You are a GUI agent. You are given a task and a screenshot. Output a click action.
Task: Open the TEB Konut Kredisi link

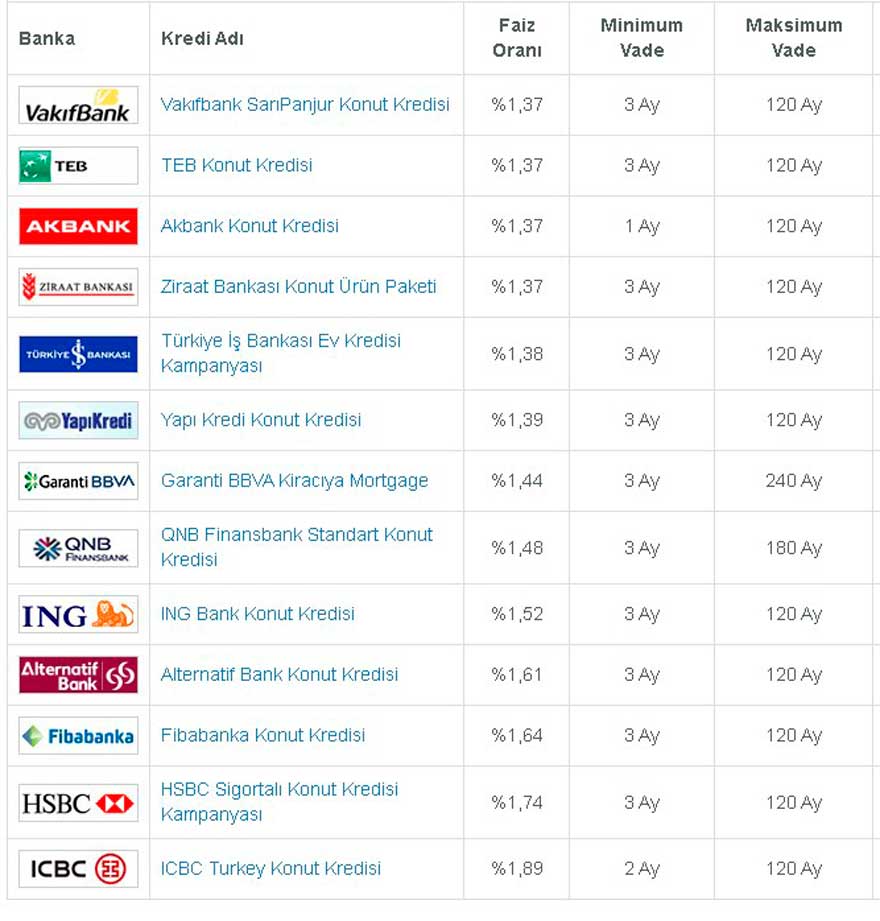click(236, 165)
